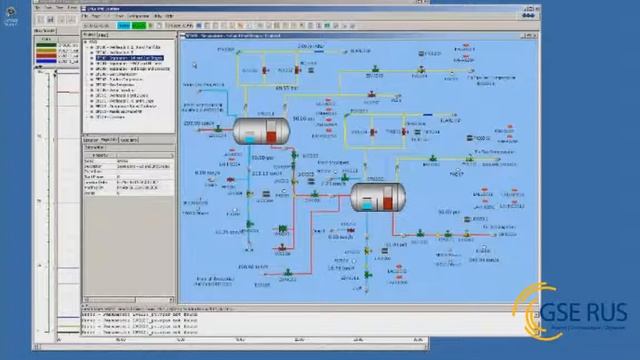Click green valve on the bottom red feed line
Screen dimensions: 640x360
coord(288,273)
